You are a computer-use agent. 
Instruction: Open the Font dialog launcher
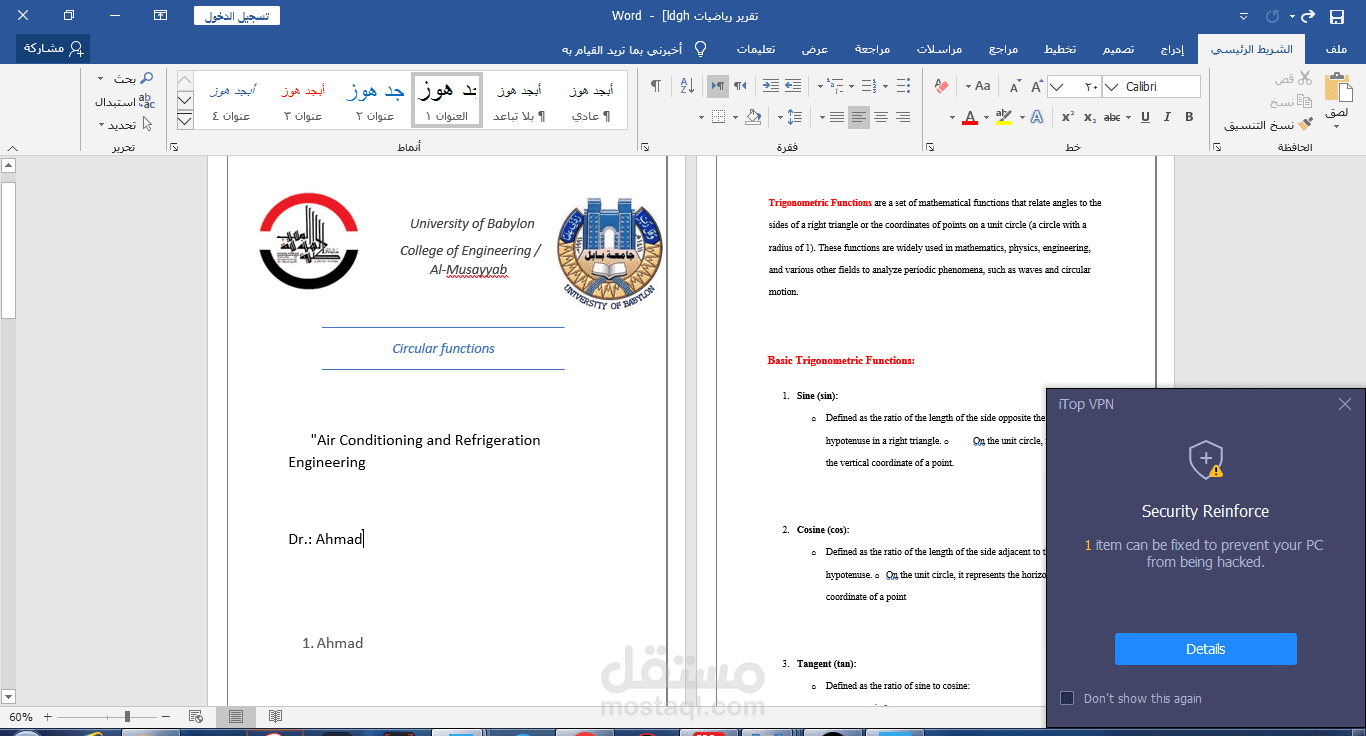[x=930, y=147]
